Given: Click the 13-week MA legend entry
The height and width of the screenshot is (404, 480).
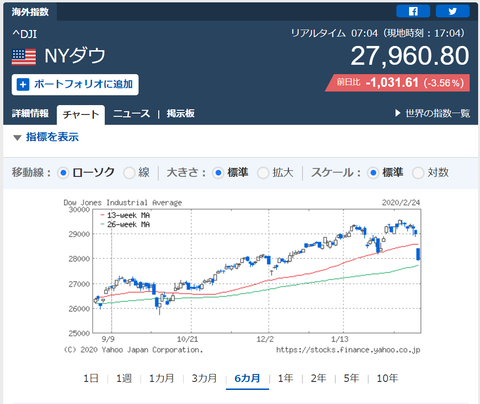Looking at the screenshot, I should [x=125, y=215].
